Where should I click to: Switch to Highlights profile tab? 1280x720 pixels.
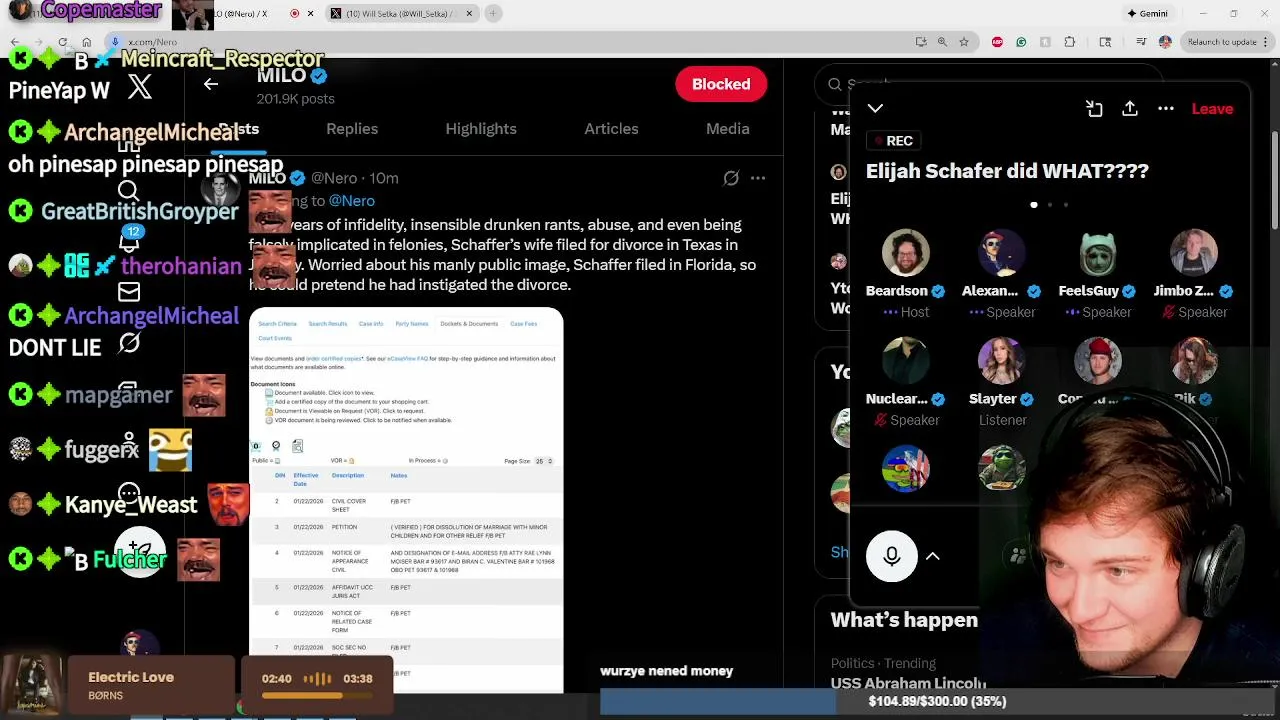coord(481,128)
